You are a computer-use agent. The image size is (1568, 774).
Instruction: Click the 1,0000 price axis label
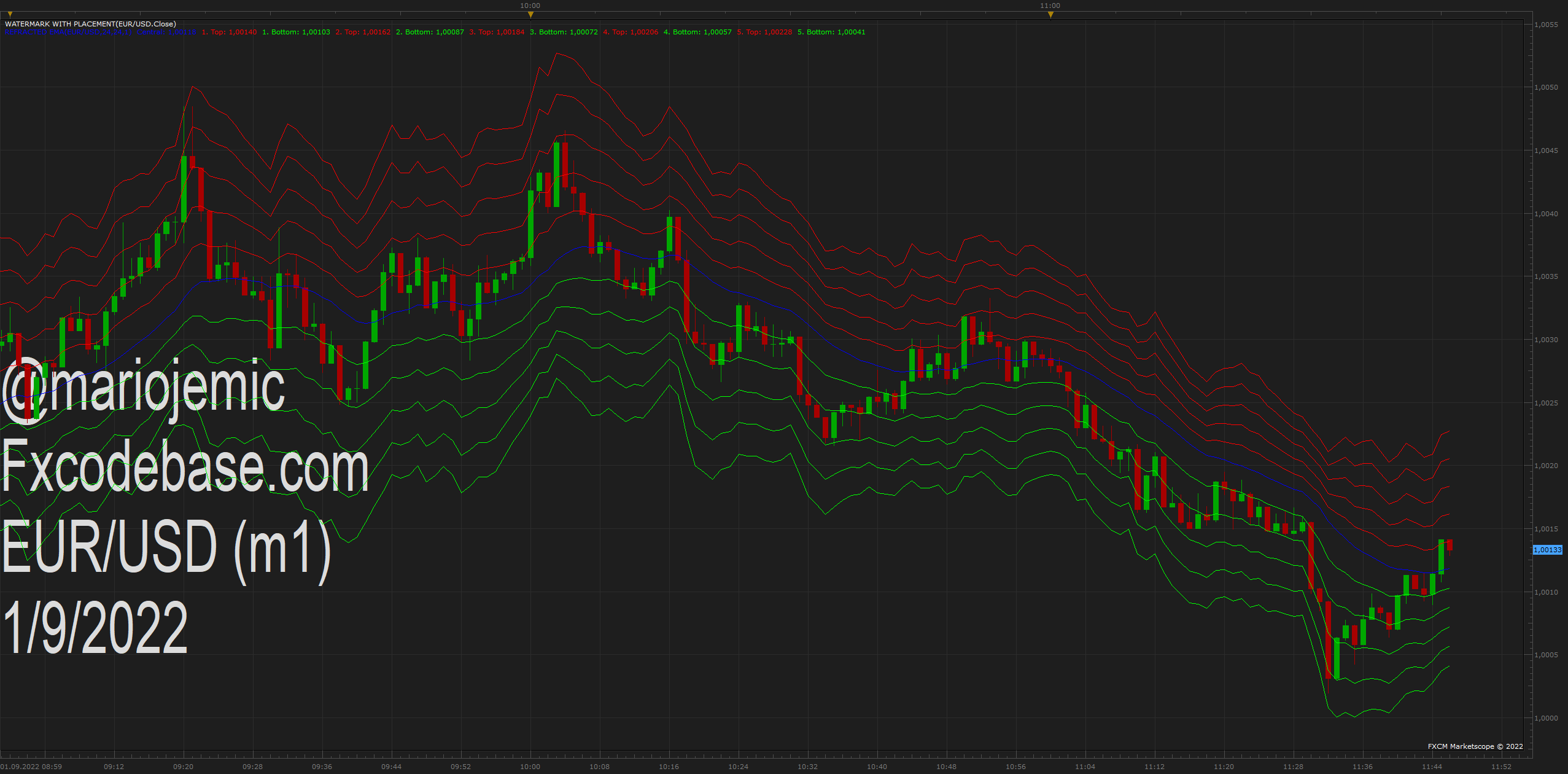click(x=1546, y=718)
